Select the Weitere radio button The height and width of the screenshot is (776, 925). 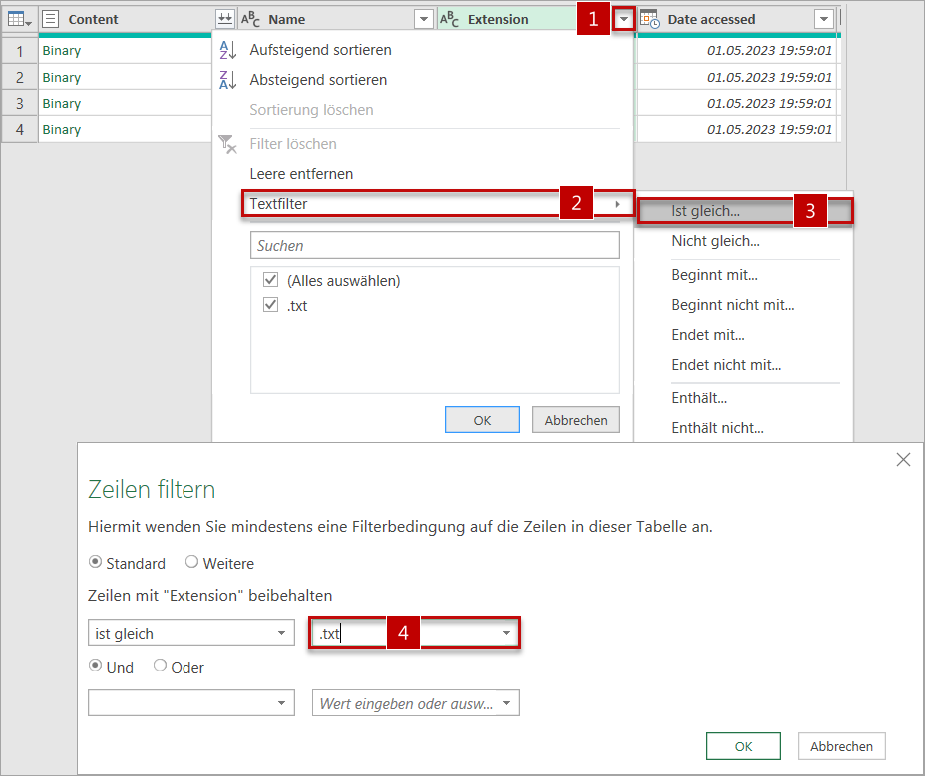coord(192,562)
